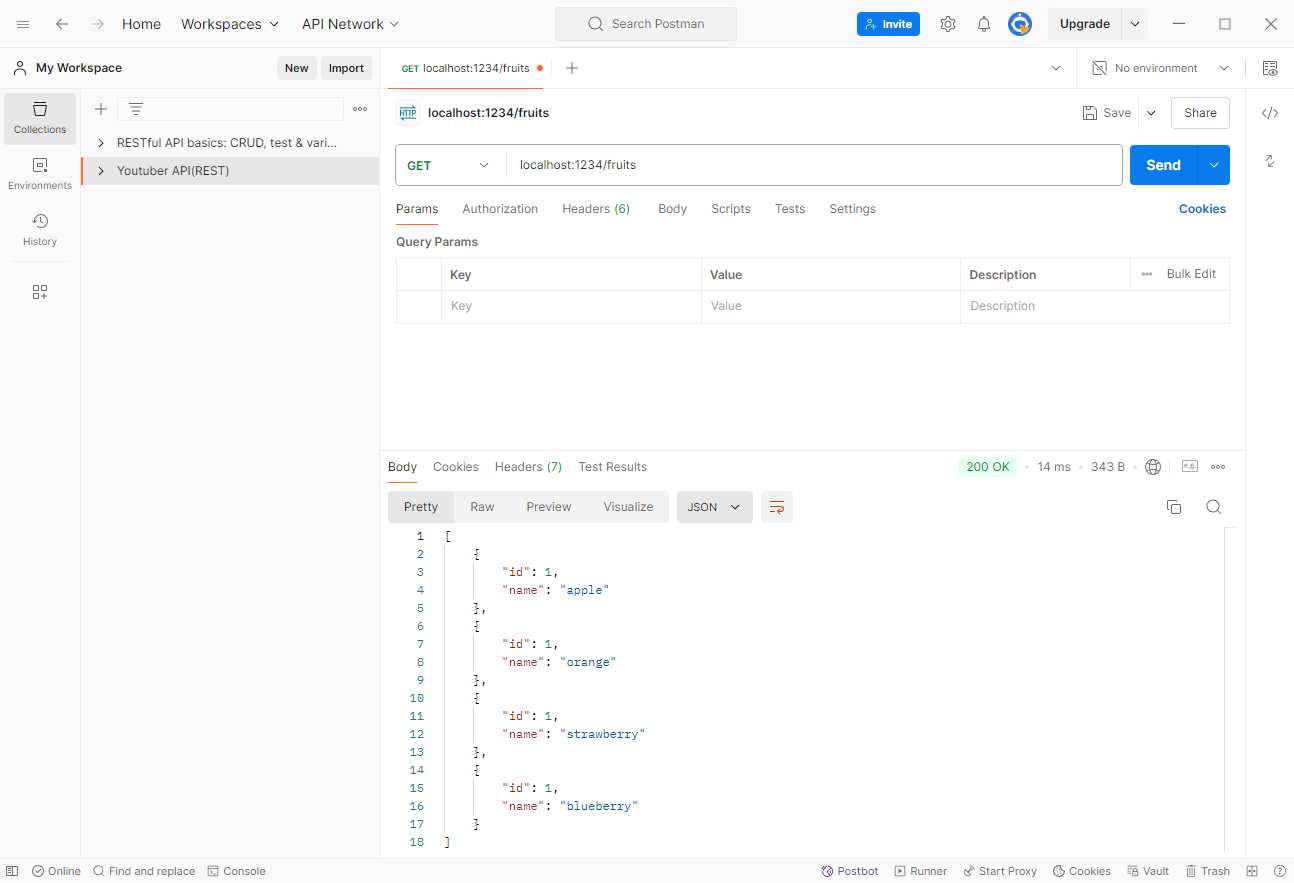1294x883 pixels.
Task: Create new collection with plus icon
Action: point(101,109)
